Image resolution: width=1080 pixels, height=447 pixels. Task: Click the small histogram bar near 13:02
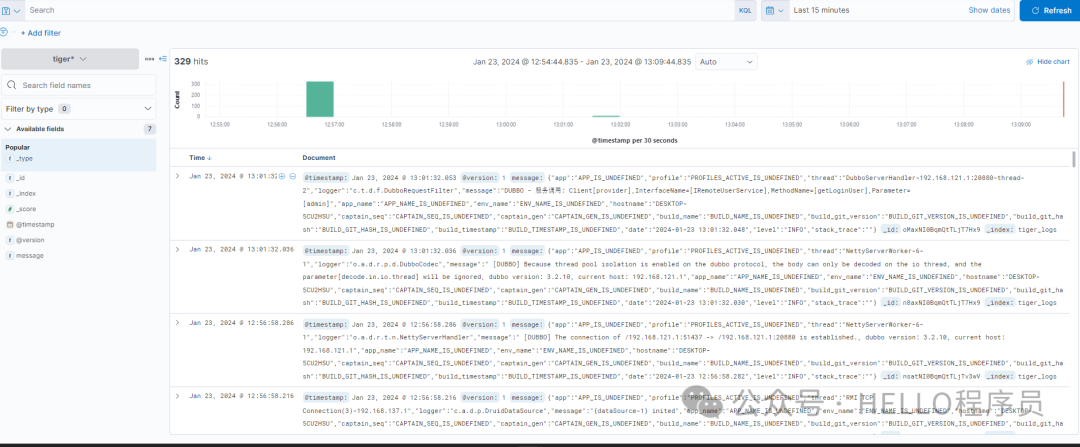pyautogui.click(x=605, y=116)
